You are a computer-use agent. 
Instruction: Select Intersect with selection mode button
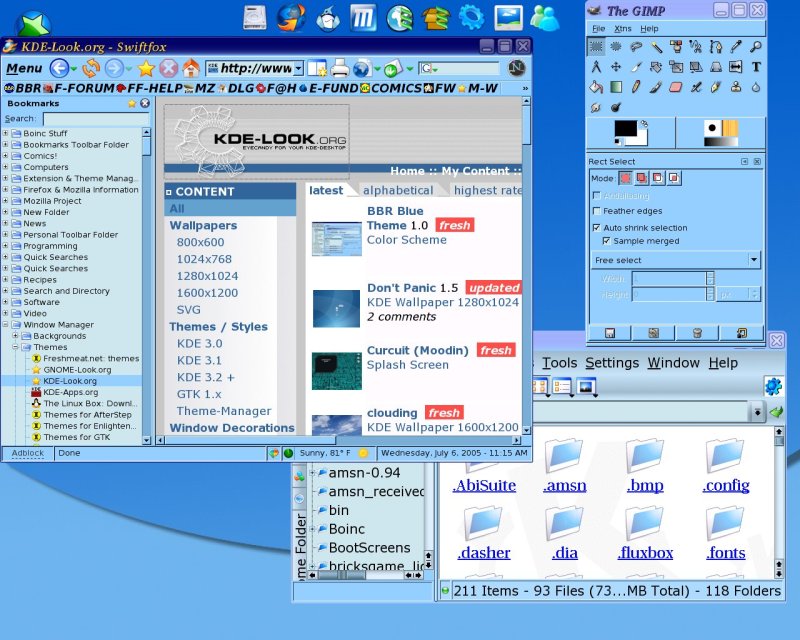coord(674,178)
